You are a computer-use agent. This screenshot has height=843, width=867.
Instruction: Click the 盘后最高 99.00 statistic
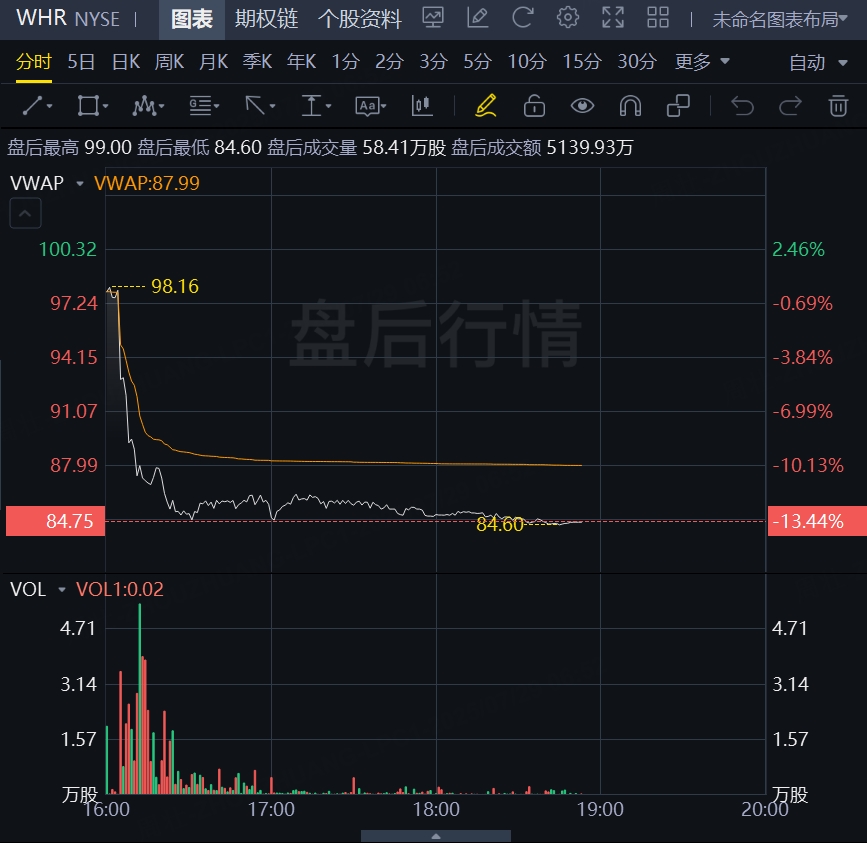[x=69, y=148]
